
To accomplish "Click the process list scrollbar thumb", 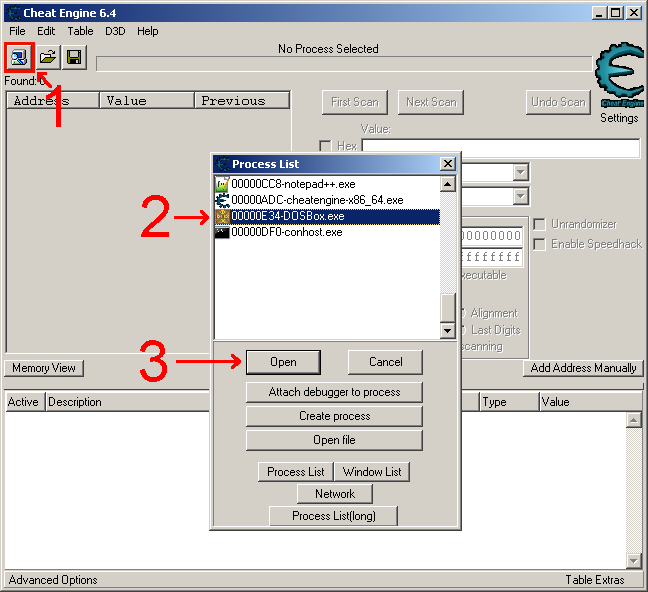I will 448,307.
